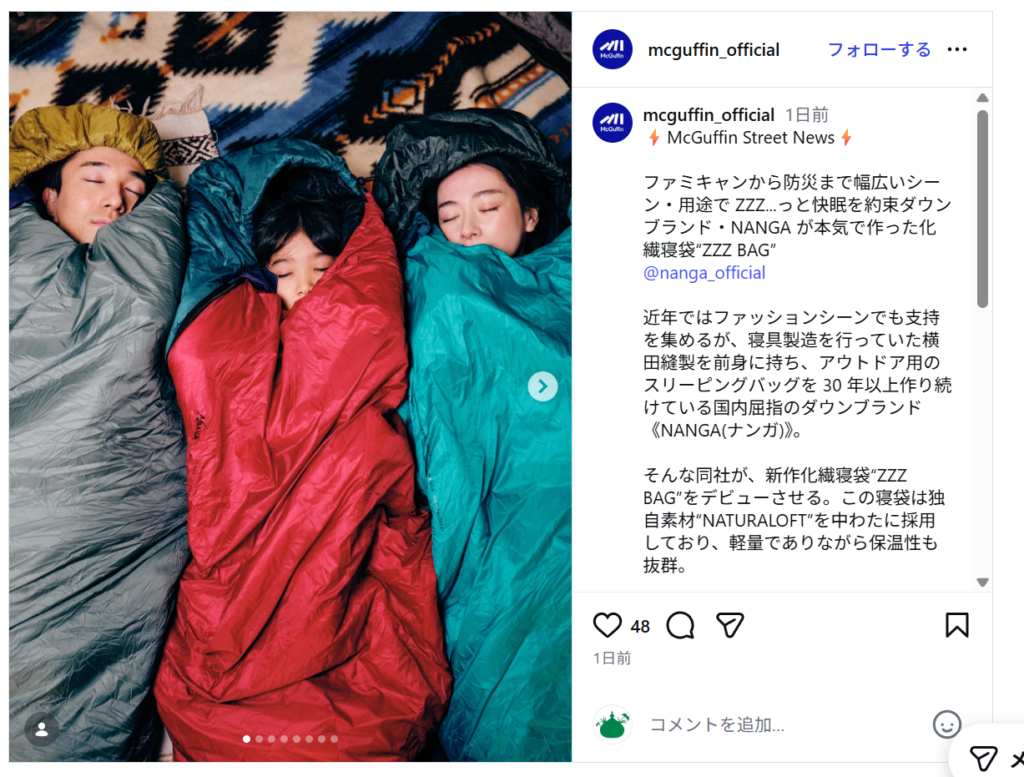Like the post with the heart icon
The image size is (1024, 777).
(607, 625)
